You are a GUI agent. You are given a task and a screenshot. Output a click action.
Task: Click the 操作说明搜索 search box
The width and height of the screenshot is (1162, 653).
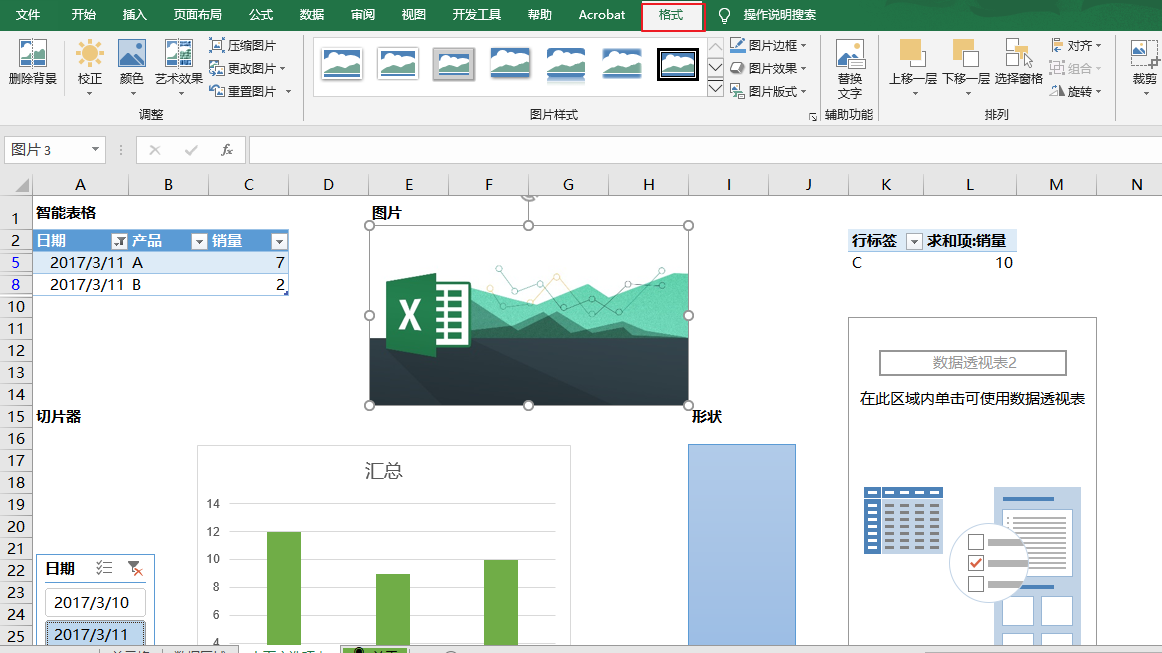tap(780, 15)
